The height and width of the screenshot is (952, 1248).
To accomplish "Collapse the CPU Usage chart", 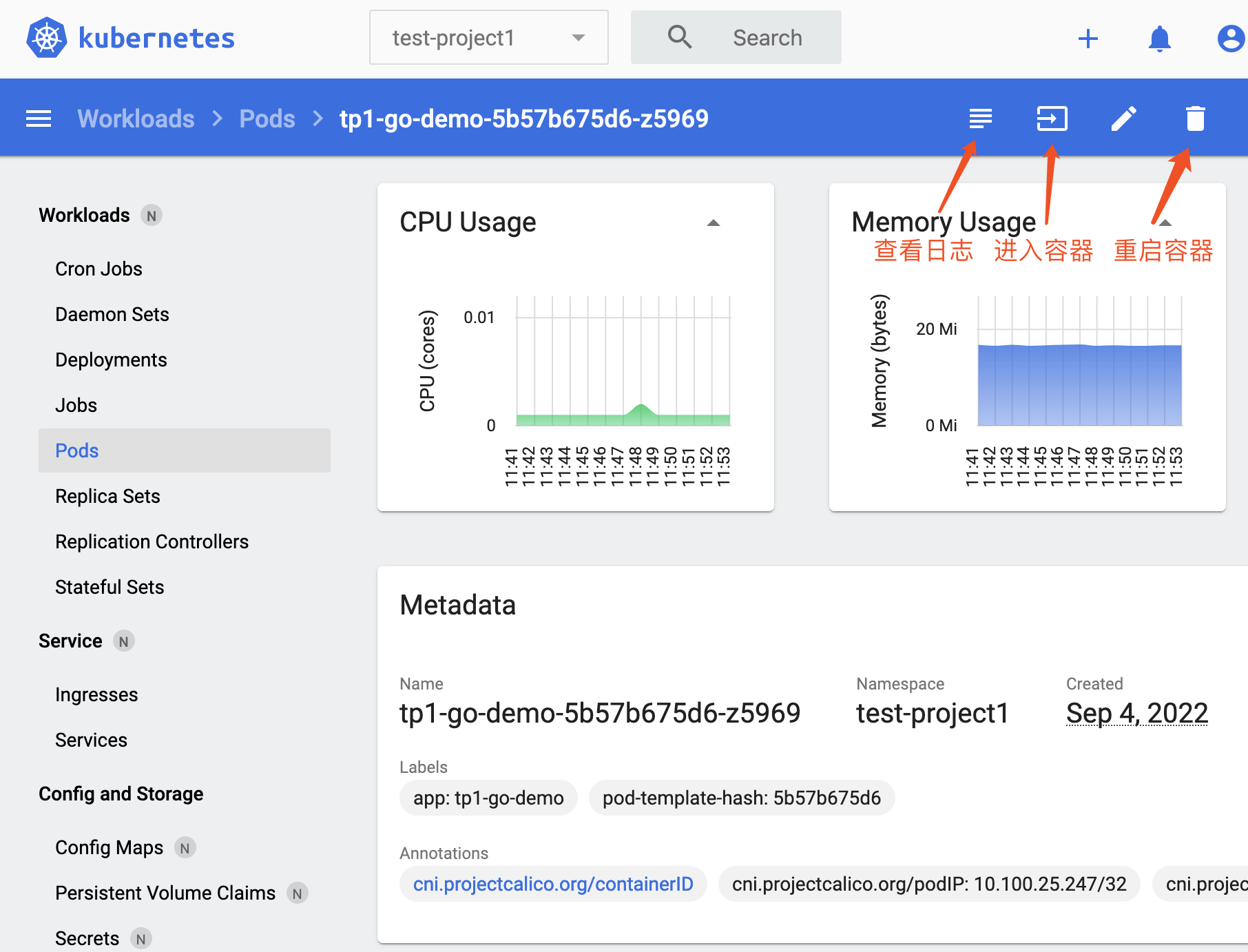I will click(714, 223).
